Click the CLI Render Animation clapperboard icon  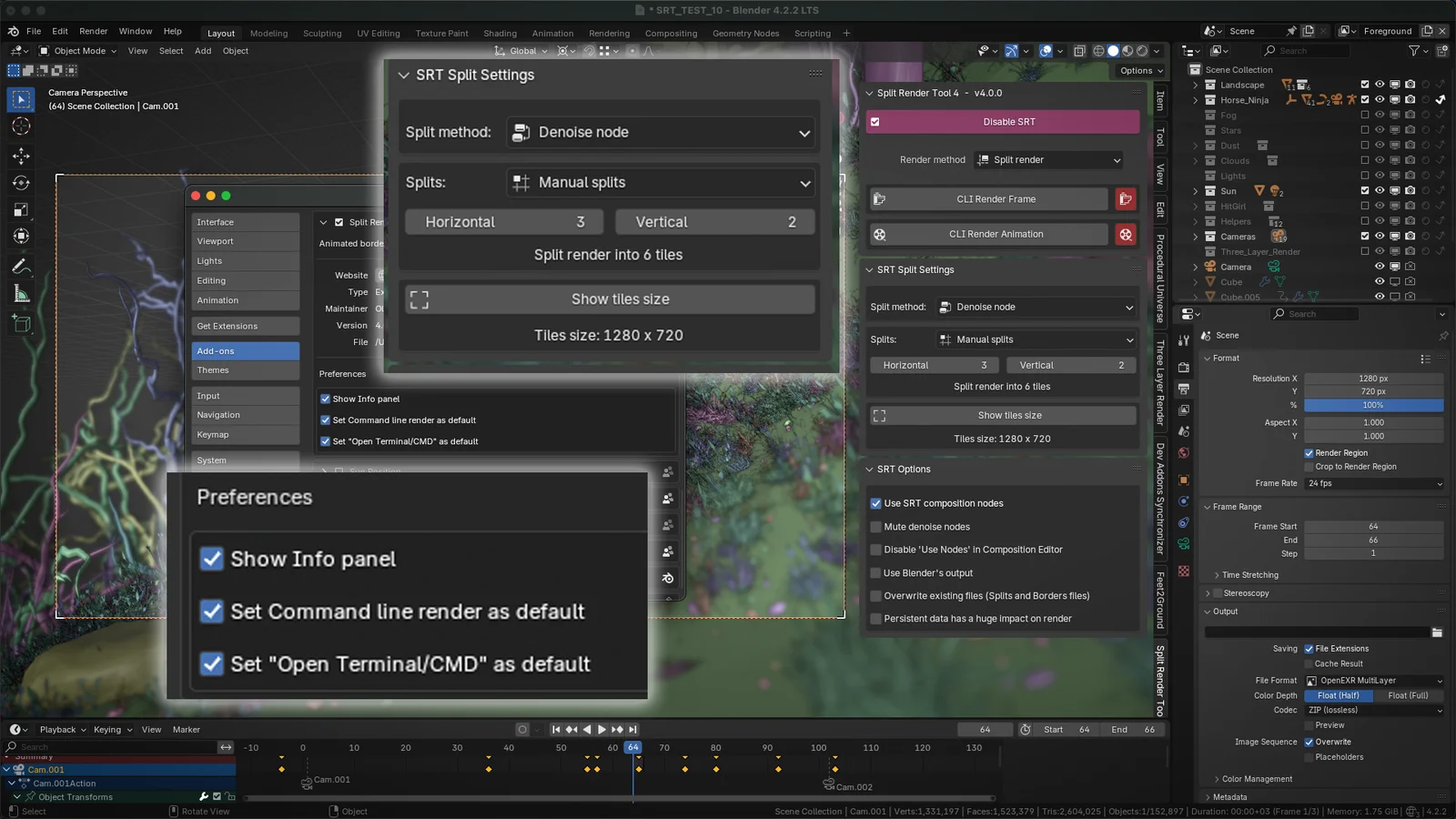pos(1126,234)
